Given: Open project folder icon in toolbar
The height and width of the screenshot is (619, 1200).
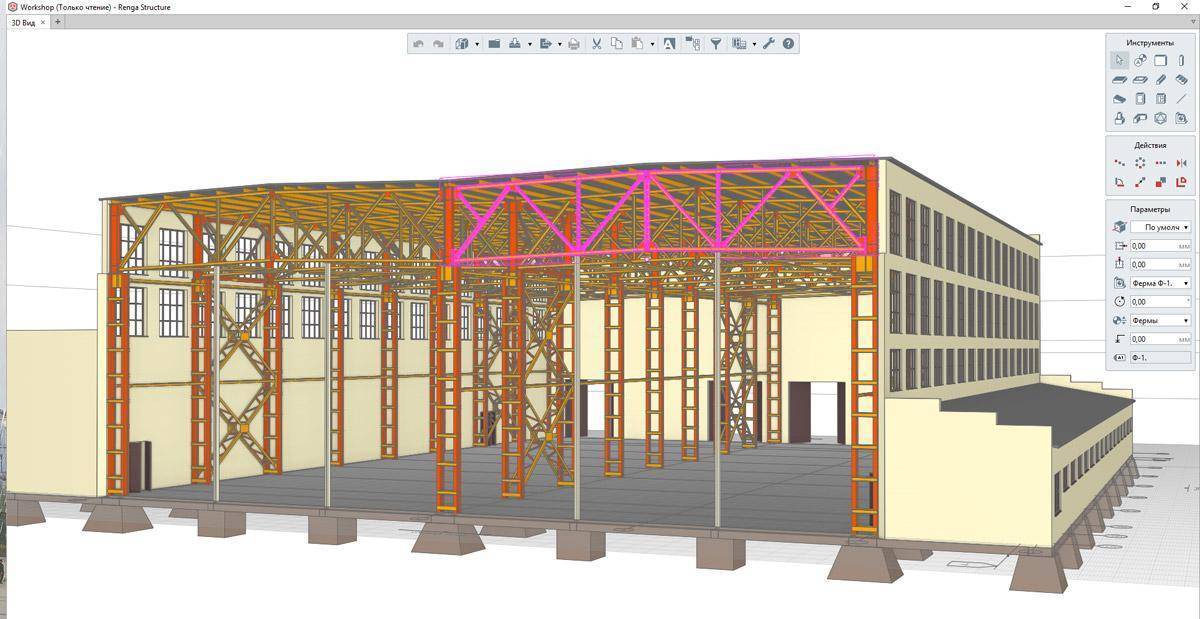Looking at the screenshot, I should coord(494,44).
